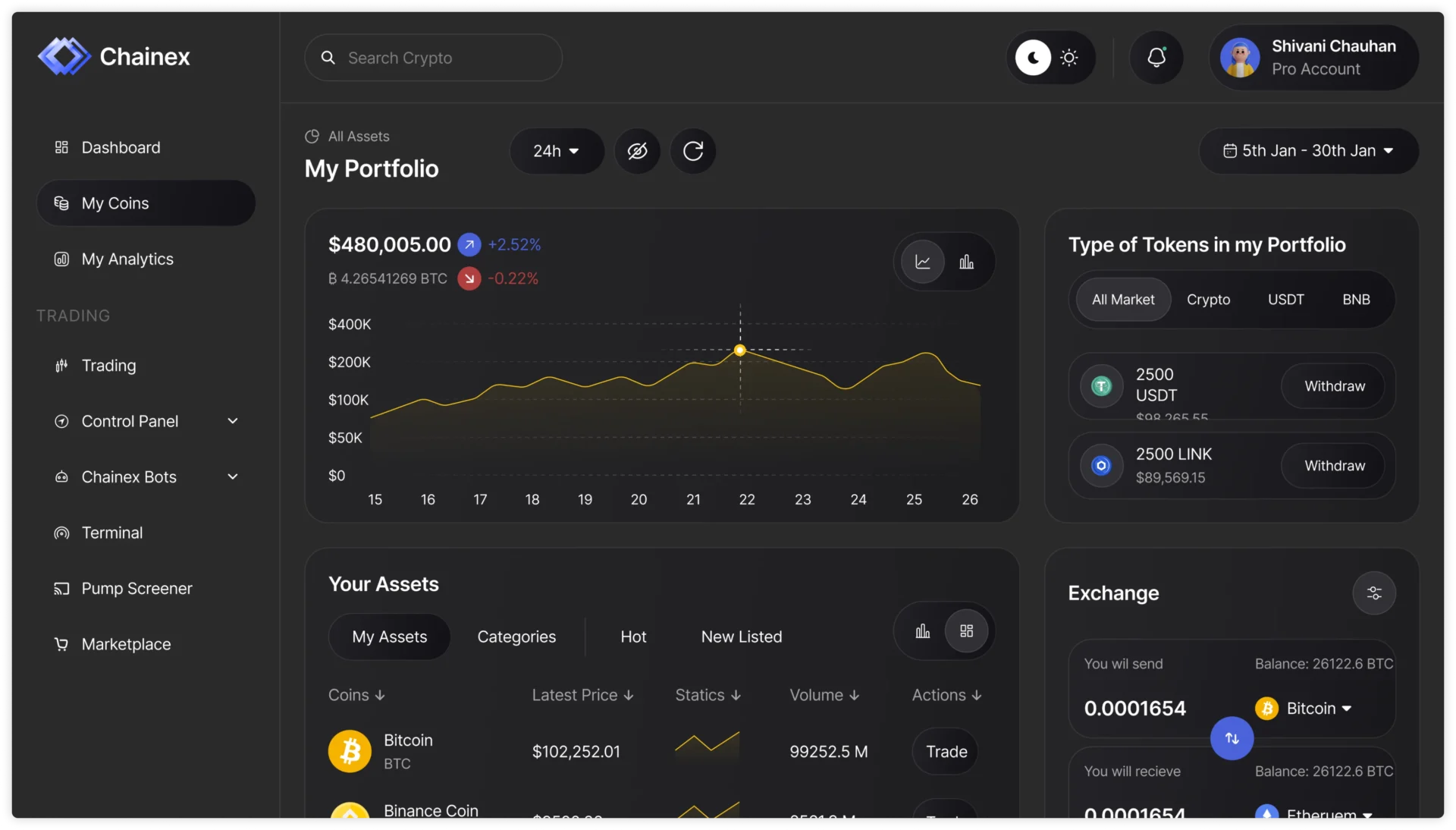Open the New Listed assets tab

(741, 637)
